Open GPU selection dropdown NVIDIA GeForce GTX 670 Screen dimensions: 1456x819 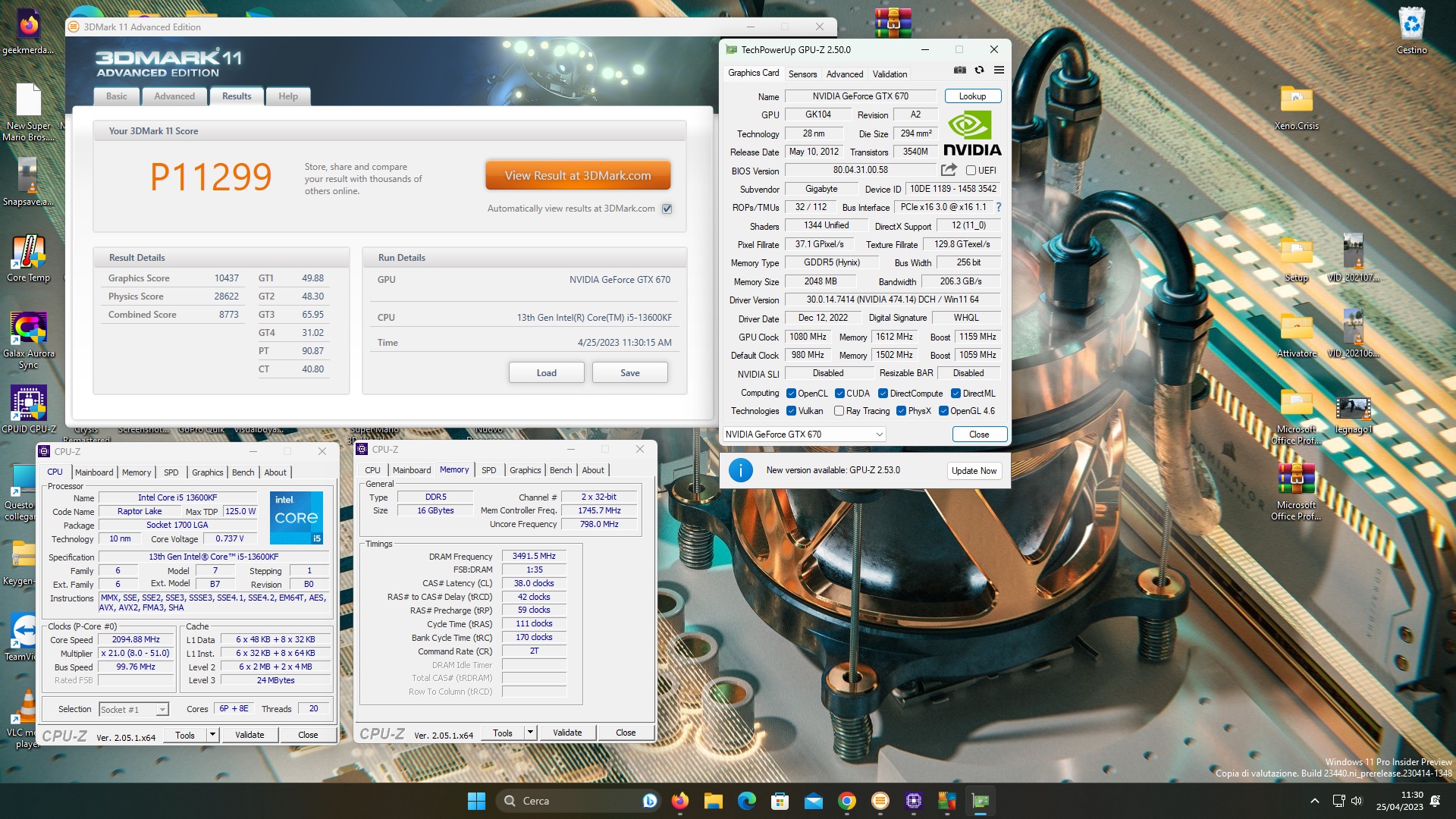804,435
